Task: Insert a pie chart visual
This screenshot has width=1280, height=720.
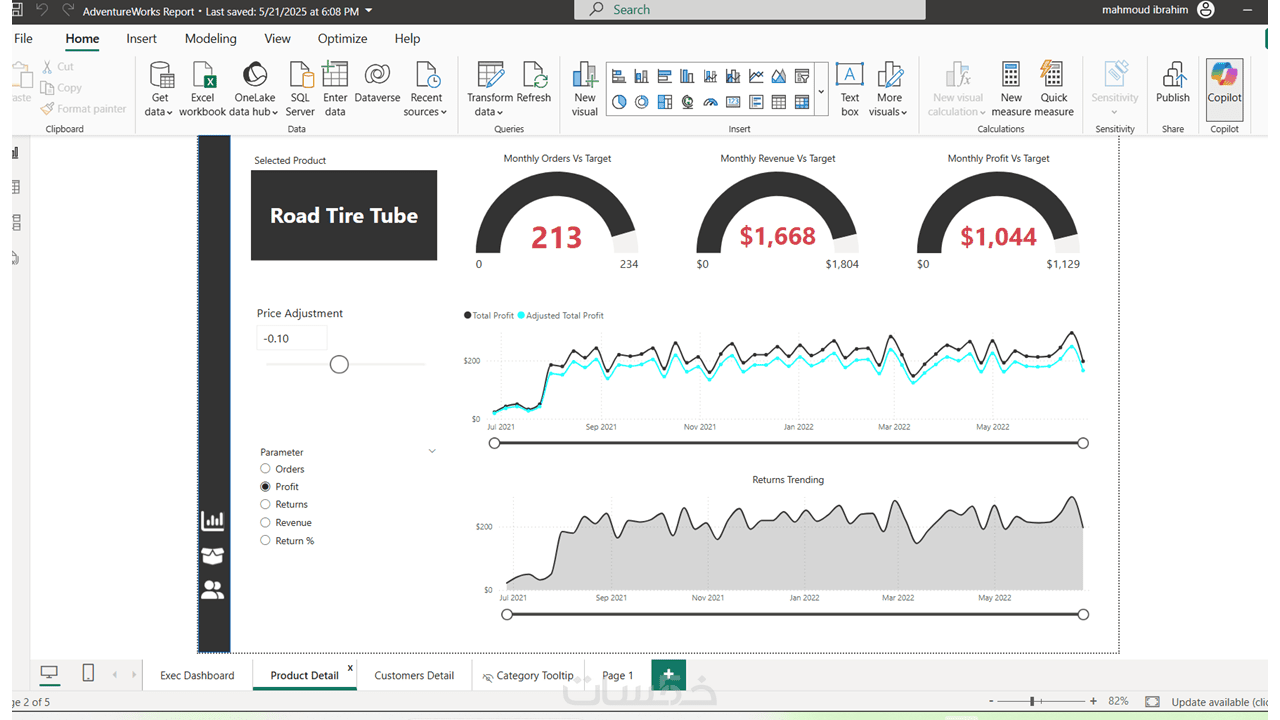Action: (618, 102)
